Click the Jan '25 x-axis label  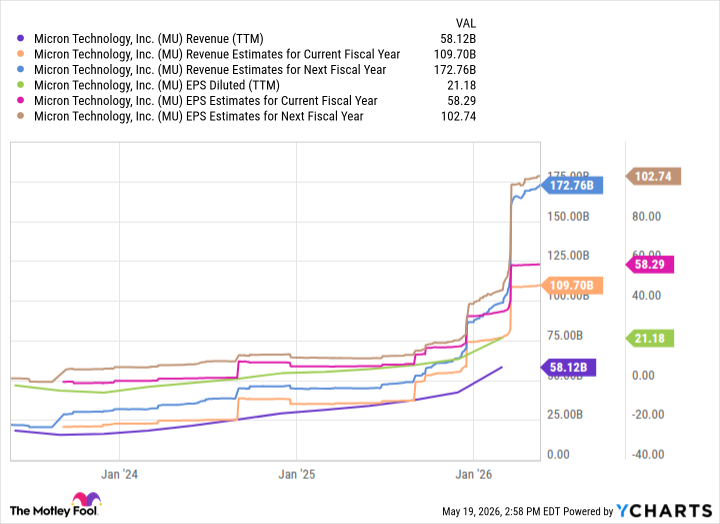tap(297, 474)
